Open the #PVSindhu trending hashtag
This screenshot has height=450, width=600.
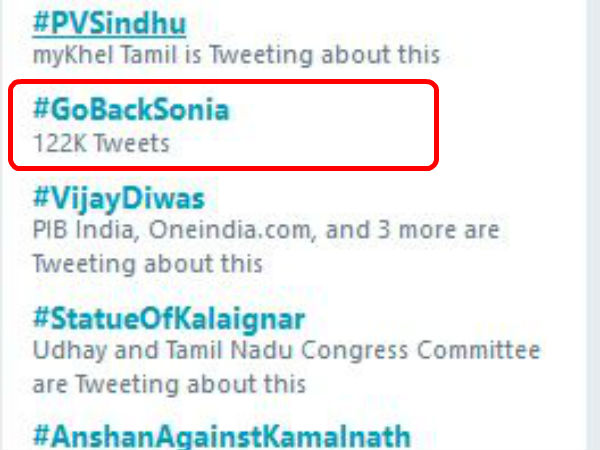click(x=109, y=21)
